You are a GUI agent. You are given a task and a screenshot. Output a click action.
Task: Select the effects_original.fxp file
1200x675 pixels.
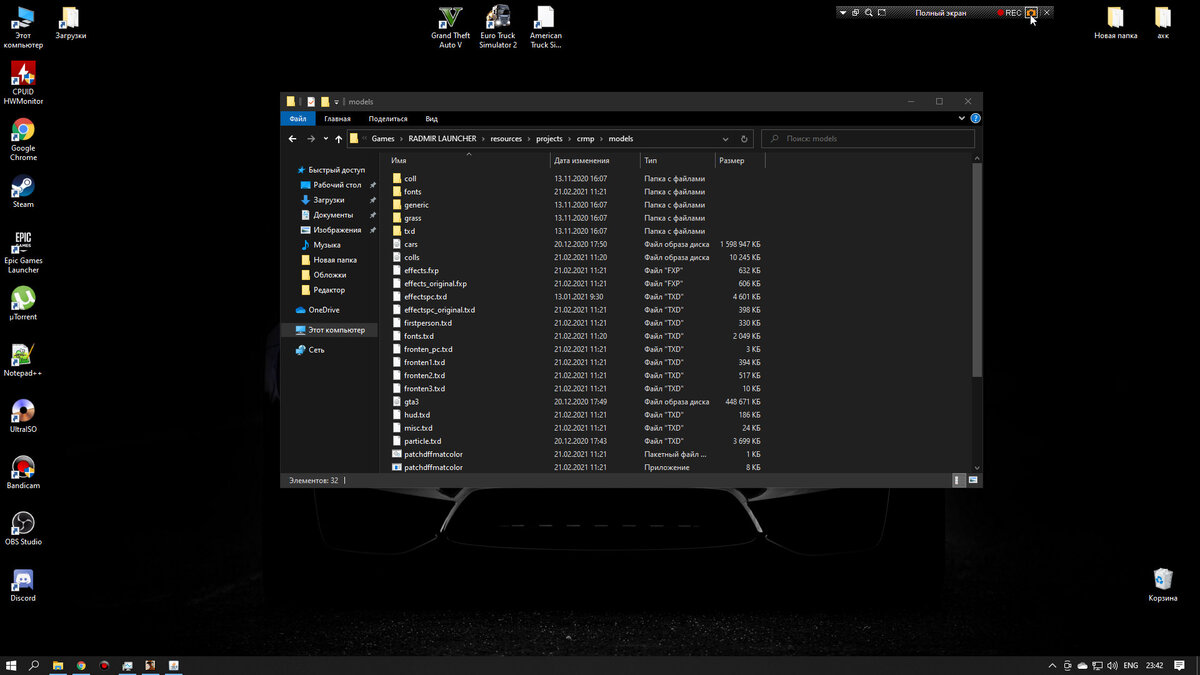pyautogui.click(x=577, y=284)
